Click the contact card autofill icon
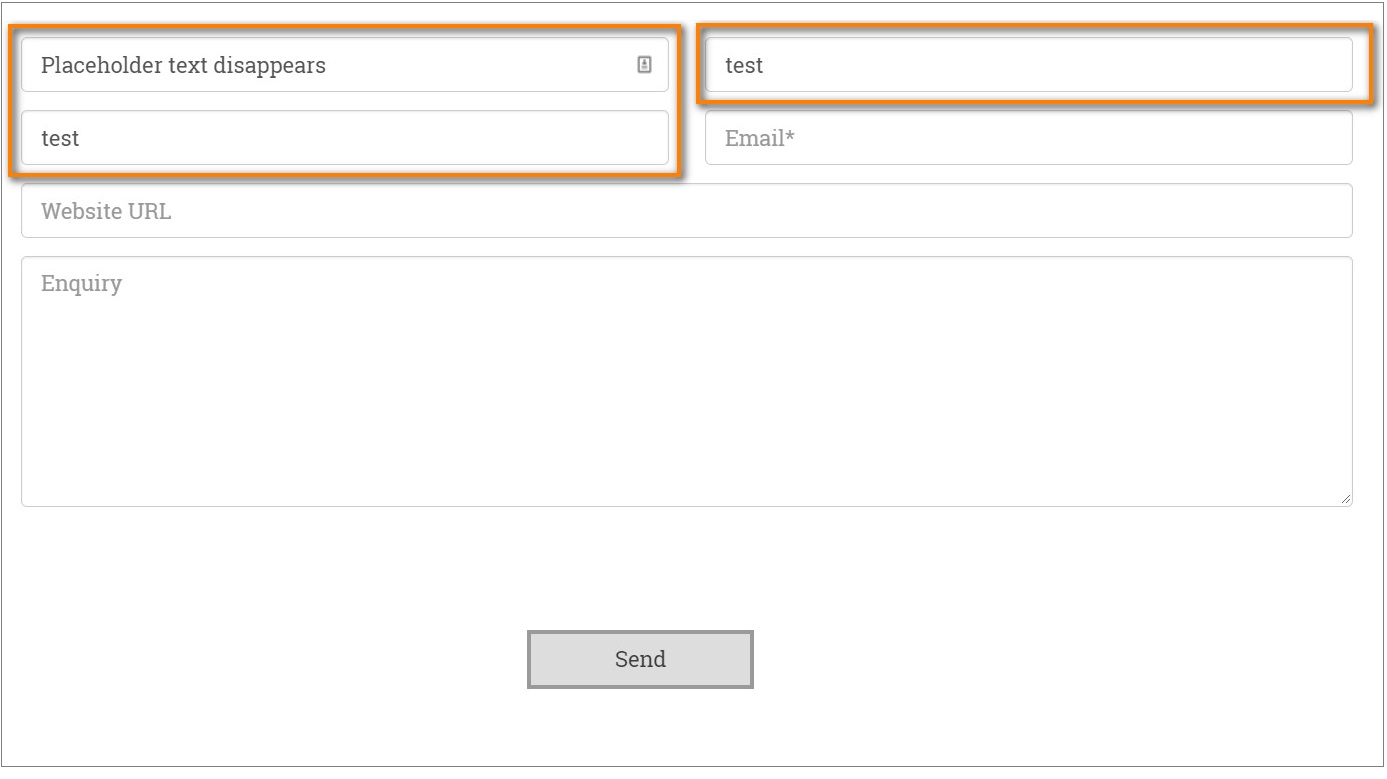1387x779 pixels. pos(644,65)
